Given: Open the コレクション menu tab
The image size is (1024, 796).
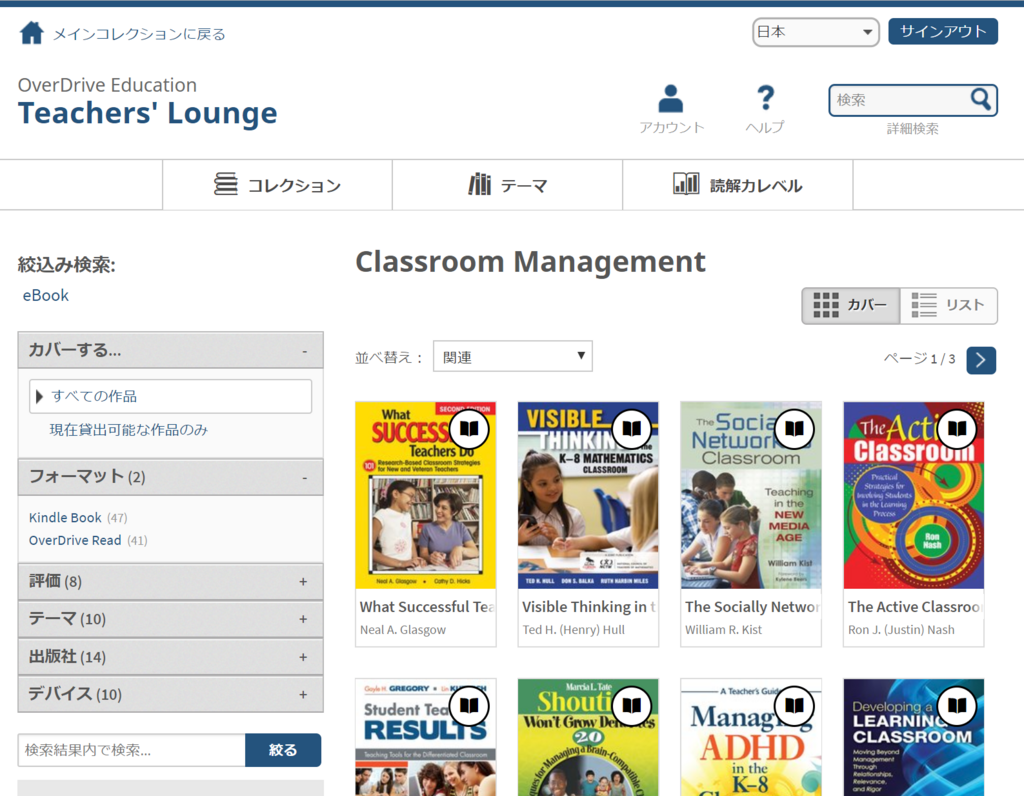Looking at the screenshot, I should tap(278, 185).
